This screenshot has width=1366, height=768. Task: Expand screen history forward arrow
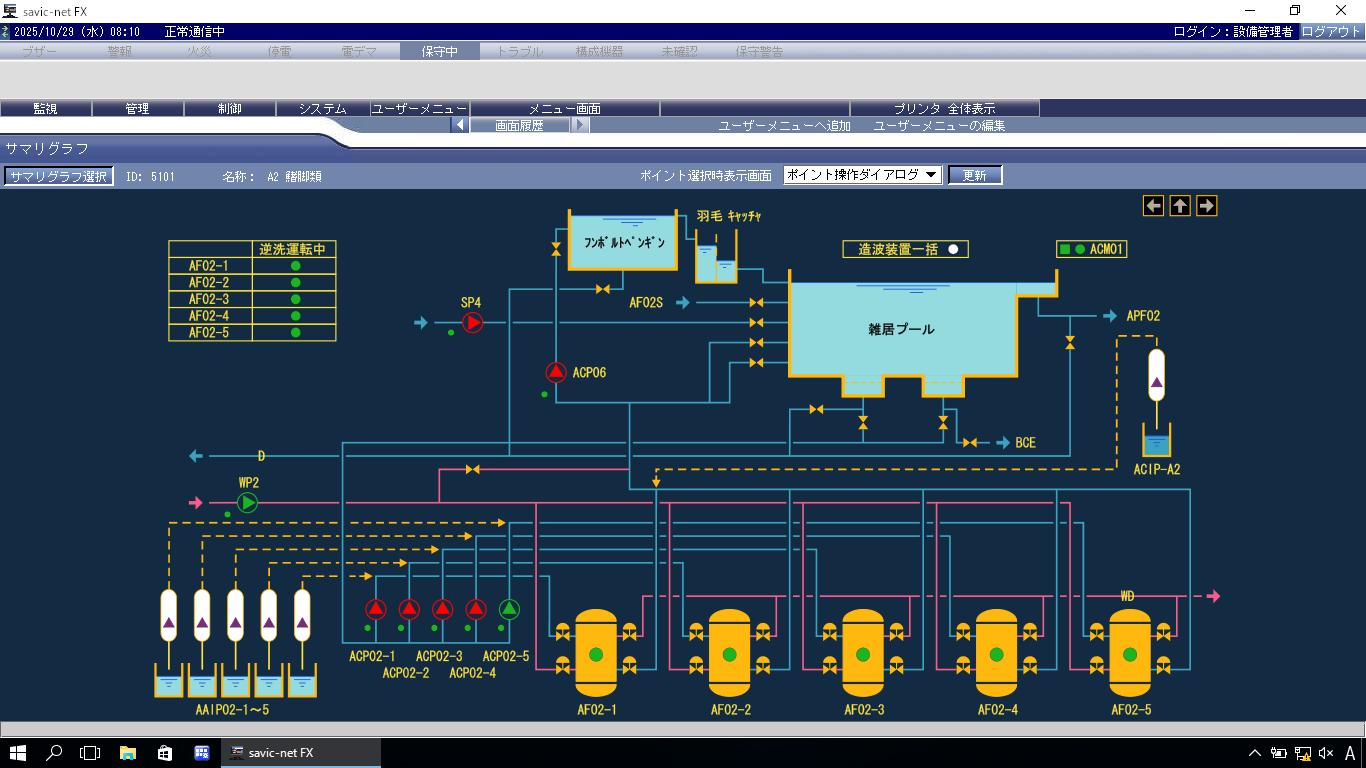click(x=580, y=126)
